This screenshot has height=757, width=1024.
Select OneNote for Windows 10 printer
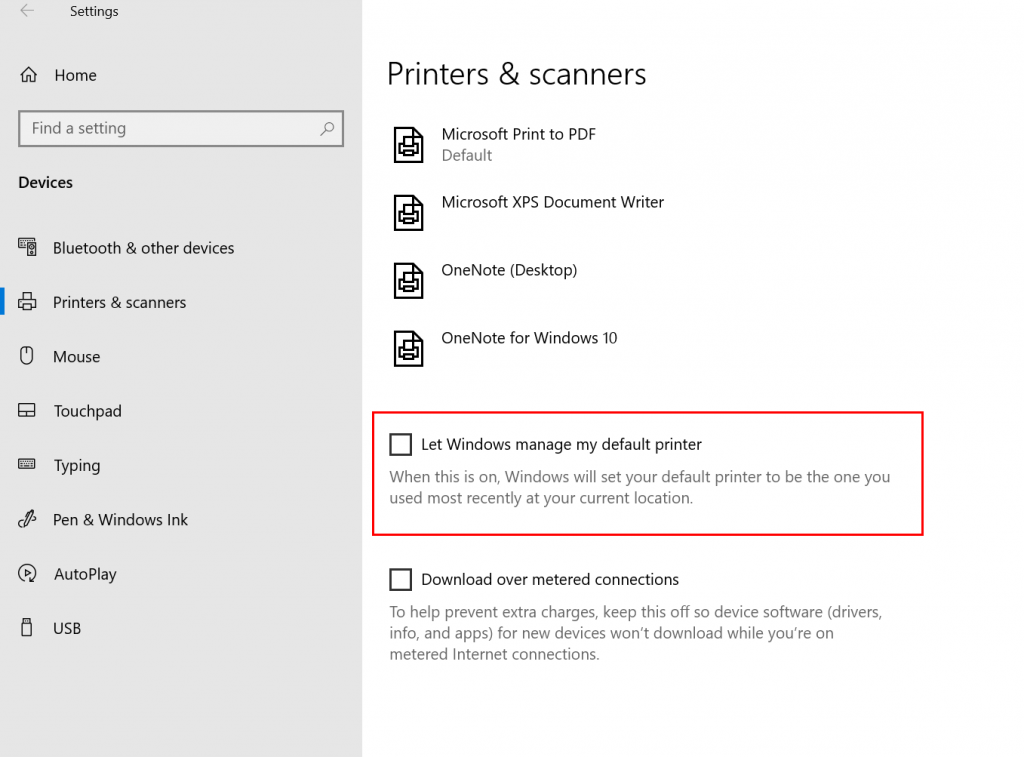coord(529,338)
